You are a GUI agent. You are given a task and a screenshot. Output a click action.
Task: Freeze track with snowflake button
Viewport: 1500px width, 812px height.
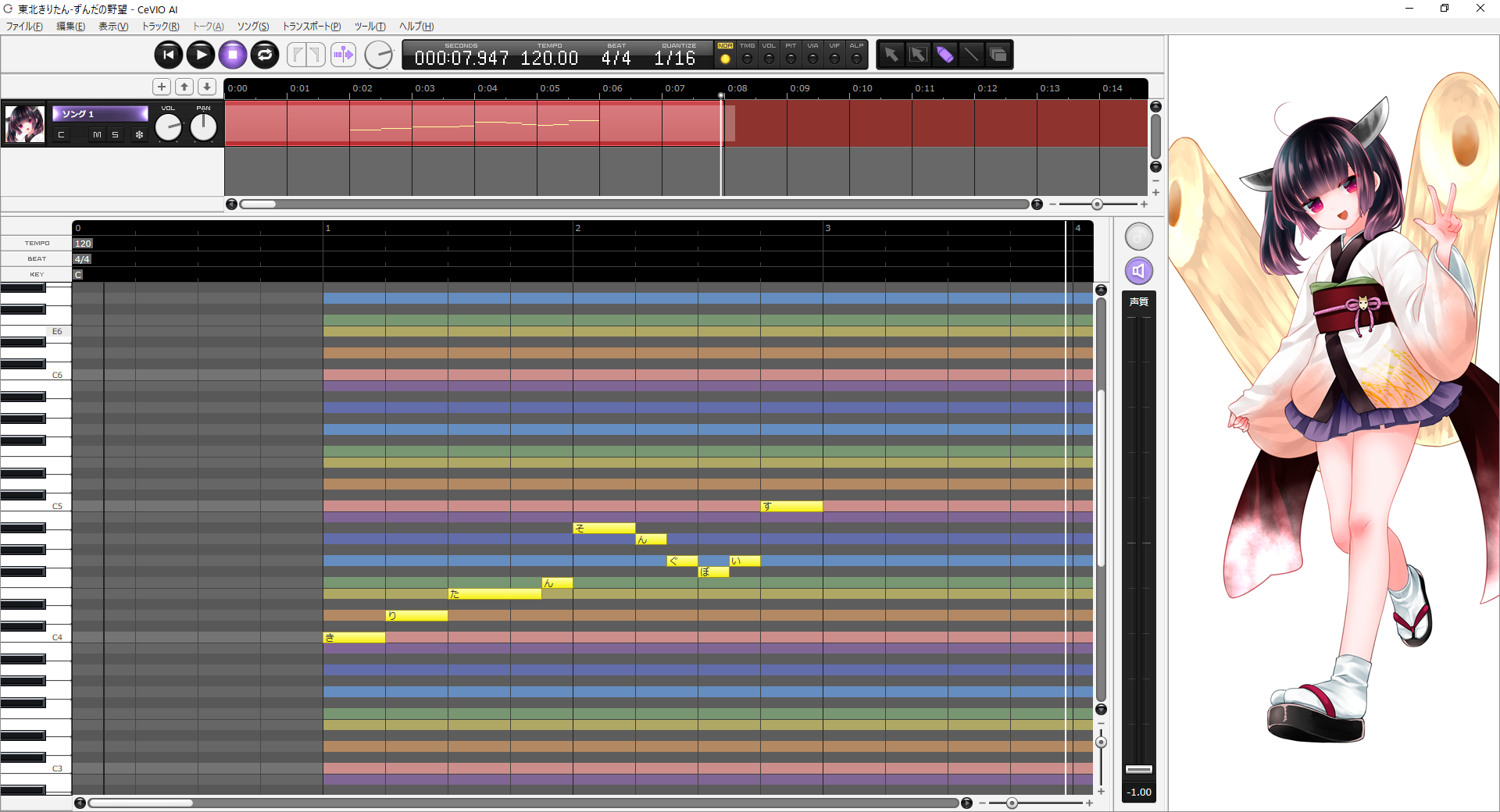[139, 135]
